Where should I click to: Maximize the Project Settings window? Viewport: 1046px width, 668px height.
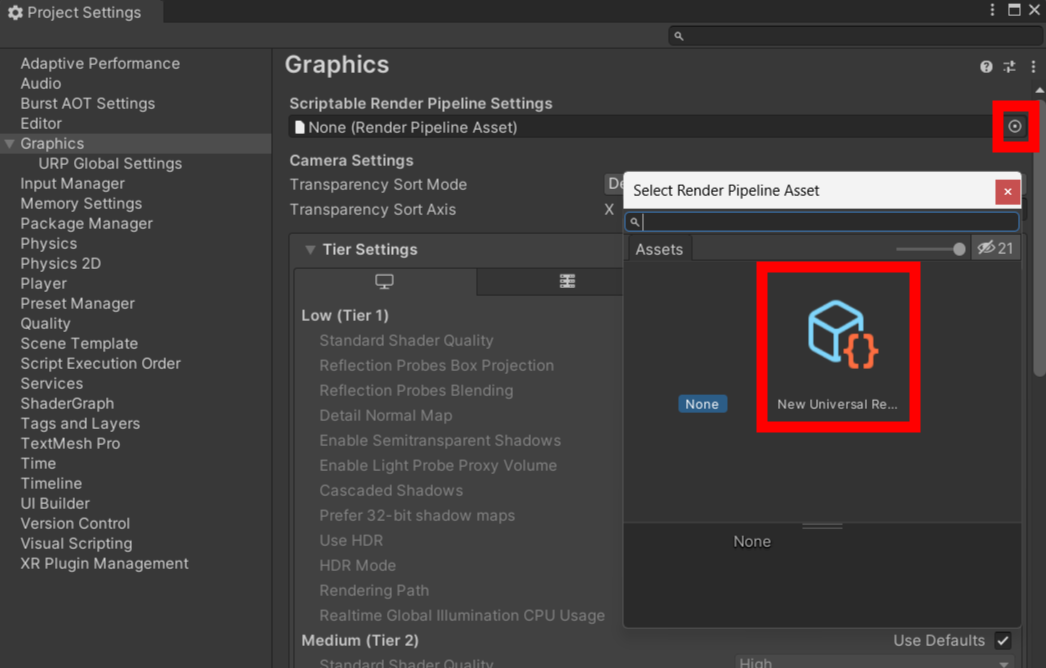click(x=1014, y=9)
